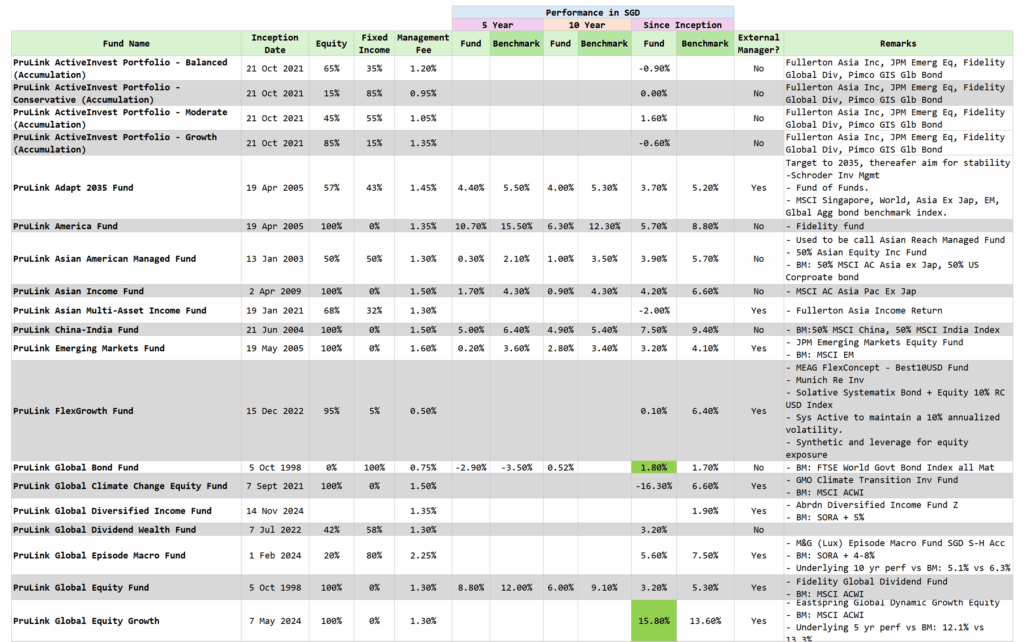
Task: Click the -16.30% since inception fund value
Action: [x=654, y=486]
